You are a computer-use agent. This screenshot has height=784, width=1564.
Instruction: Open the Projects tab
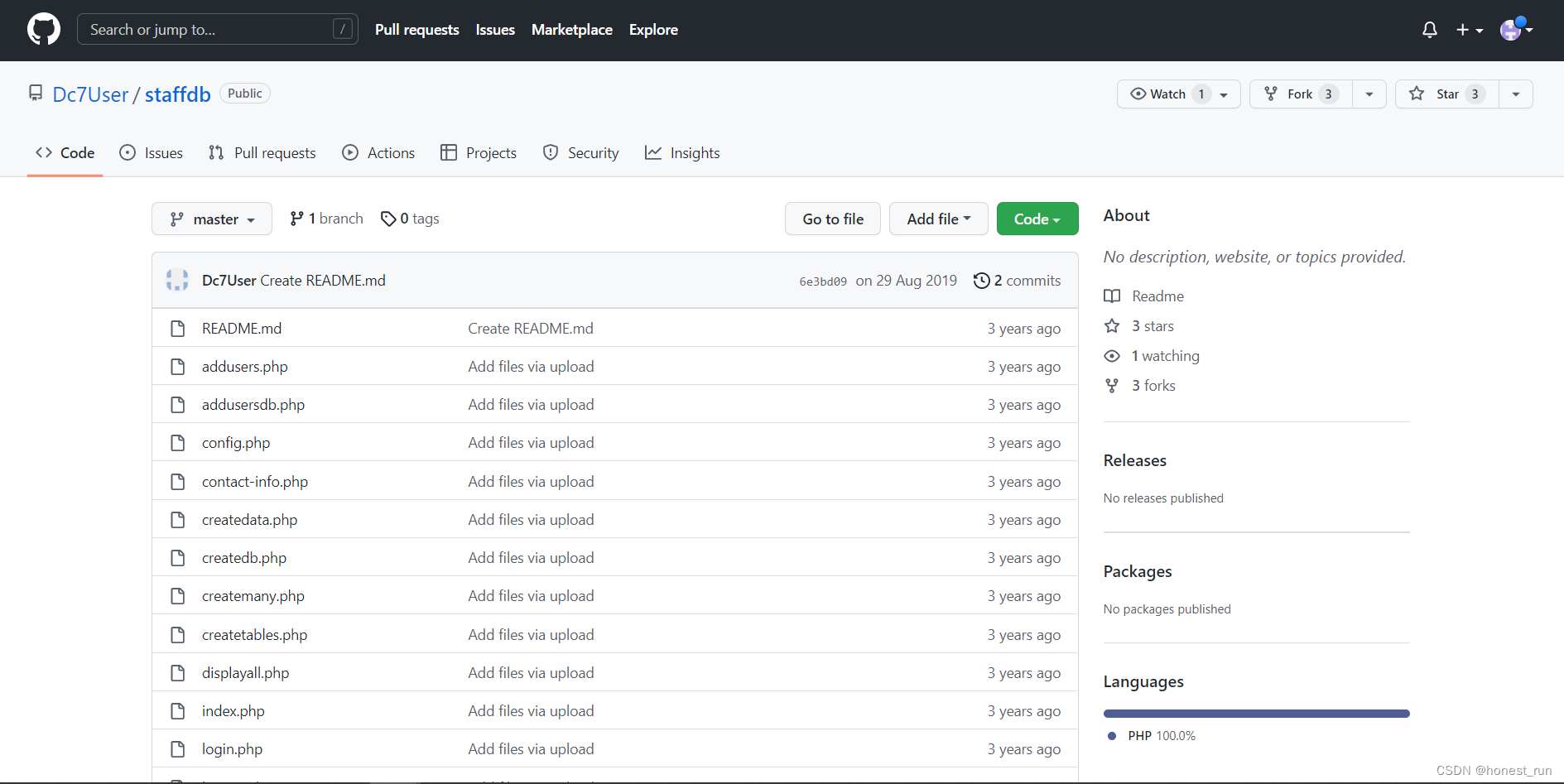coord(479,153)
